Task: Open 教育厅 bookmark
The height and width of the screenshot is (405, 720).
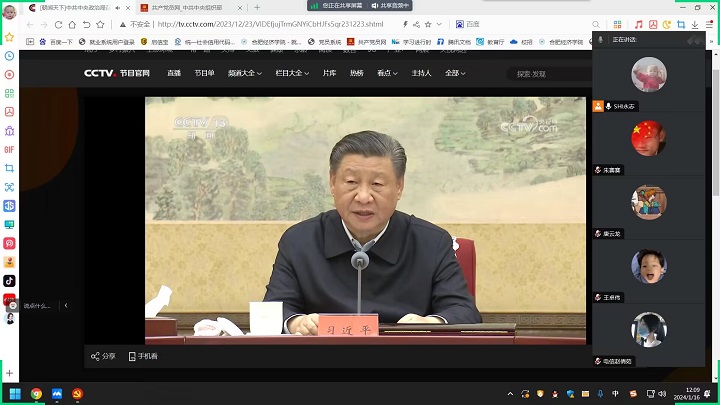Action: [x=490, y=42]
